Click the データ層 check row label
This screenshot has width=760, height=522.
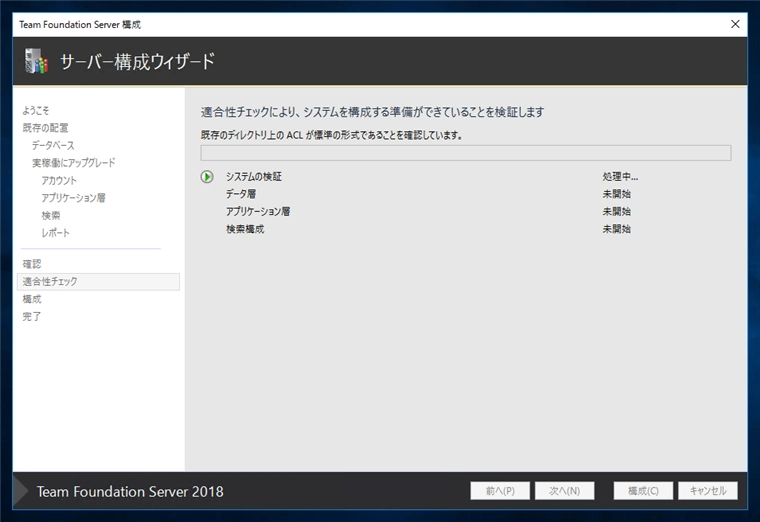241,194
